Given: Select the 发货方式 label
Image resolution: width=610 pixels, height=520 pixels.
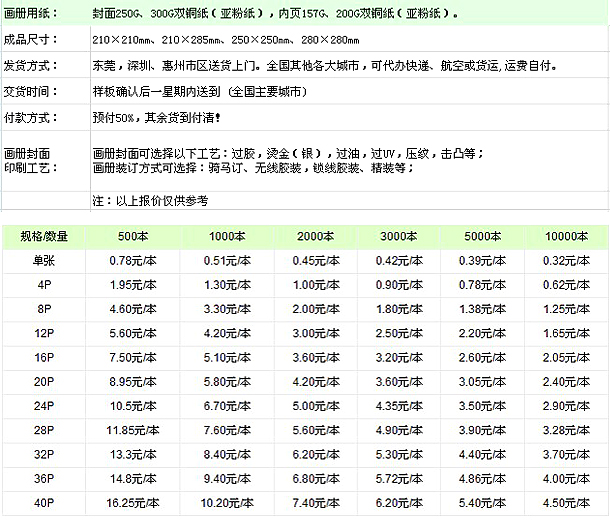Looking at the screenshot, I should 31,67.
